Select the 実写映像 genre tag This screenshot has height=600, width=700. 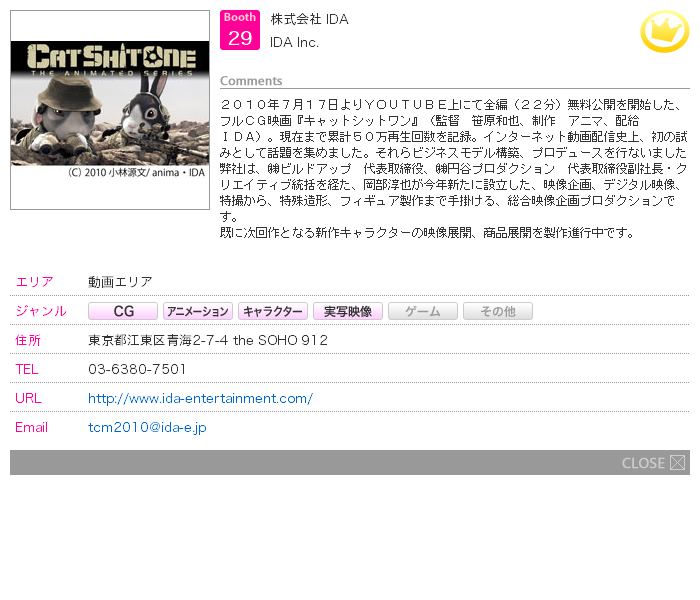[x=348, y=312]
